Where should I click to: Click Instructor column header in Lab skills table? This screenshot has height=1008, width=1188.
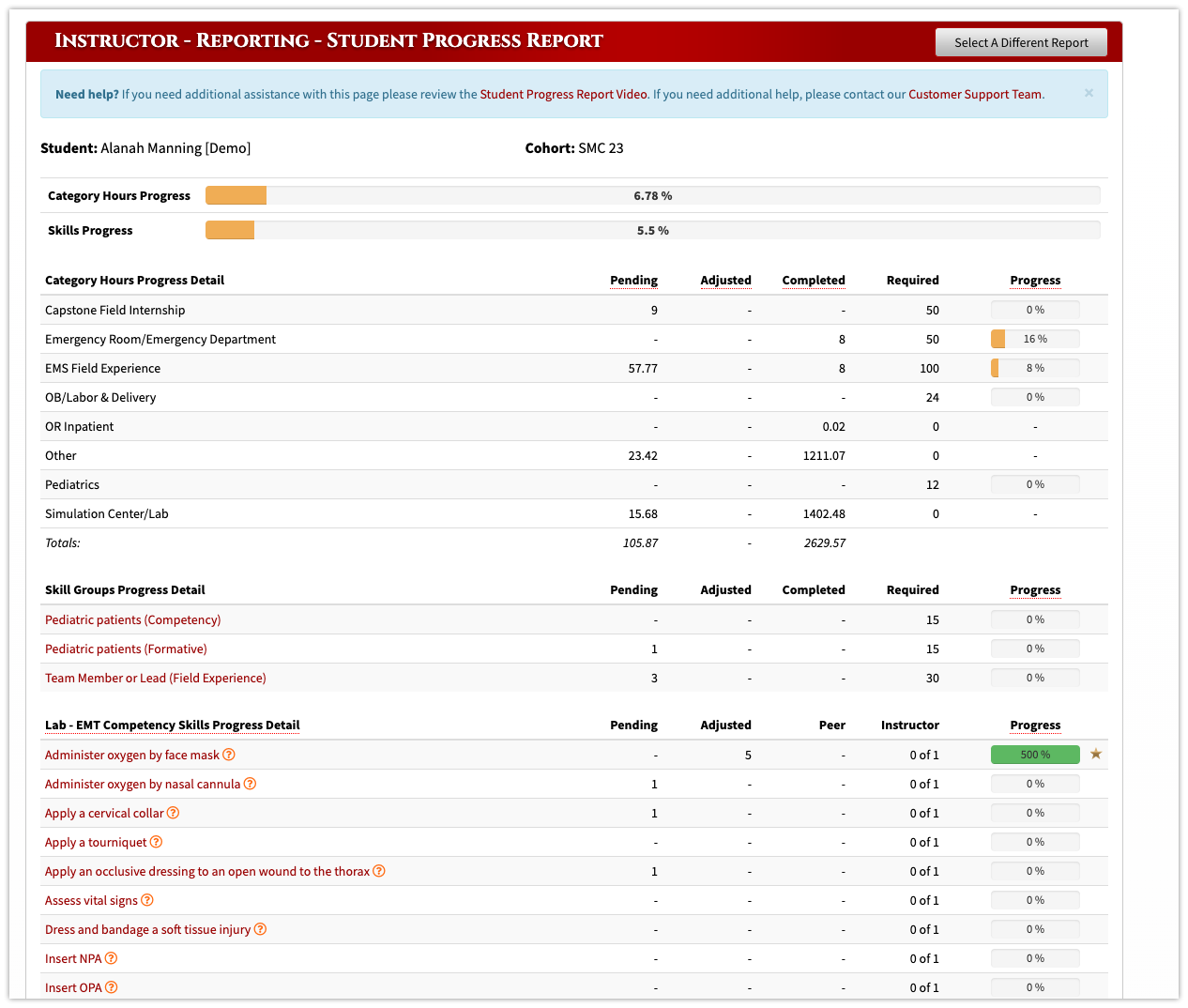909,725
